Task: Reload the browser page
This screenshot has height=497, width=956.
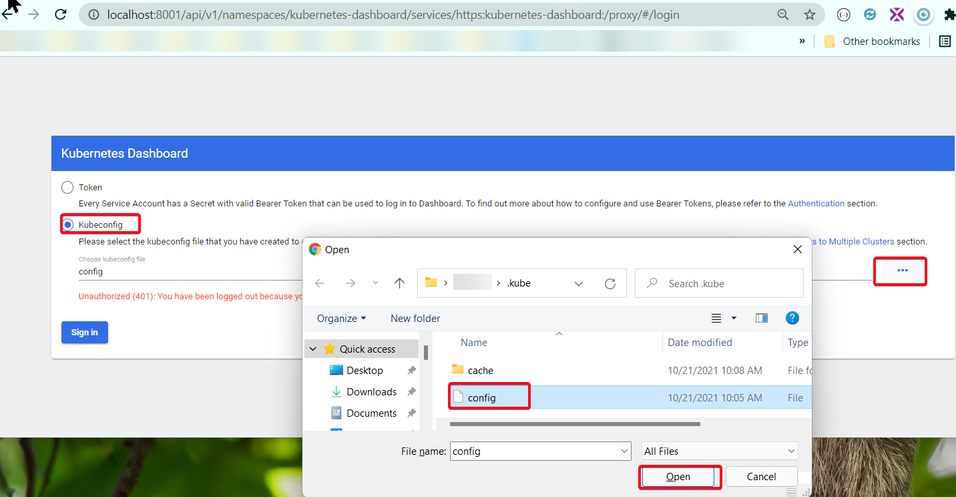Action: click(x=60, y=14)
